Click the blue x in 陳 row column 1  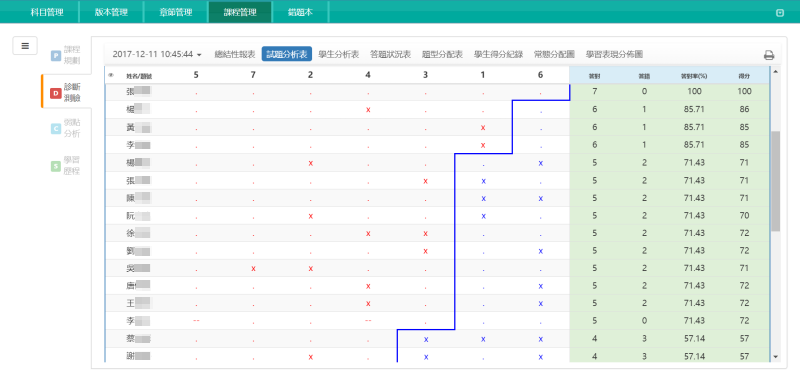pos(483,198)
